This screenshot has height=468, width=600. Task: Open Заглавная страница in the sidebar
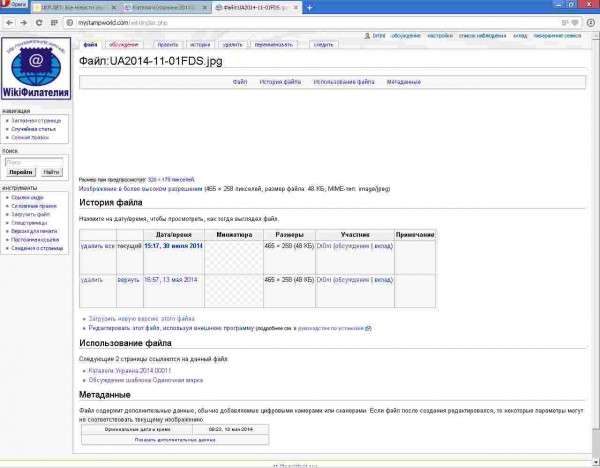[x=36, y=121]
